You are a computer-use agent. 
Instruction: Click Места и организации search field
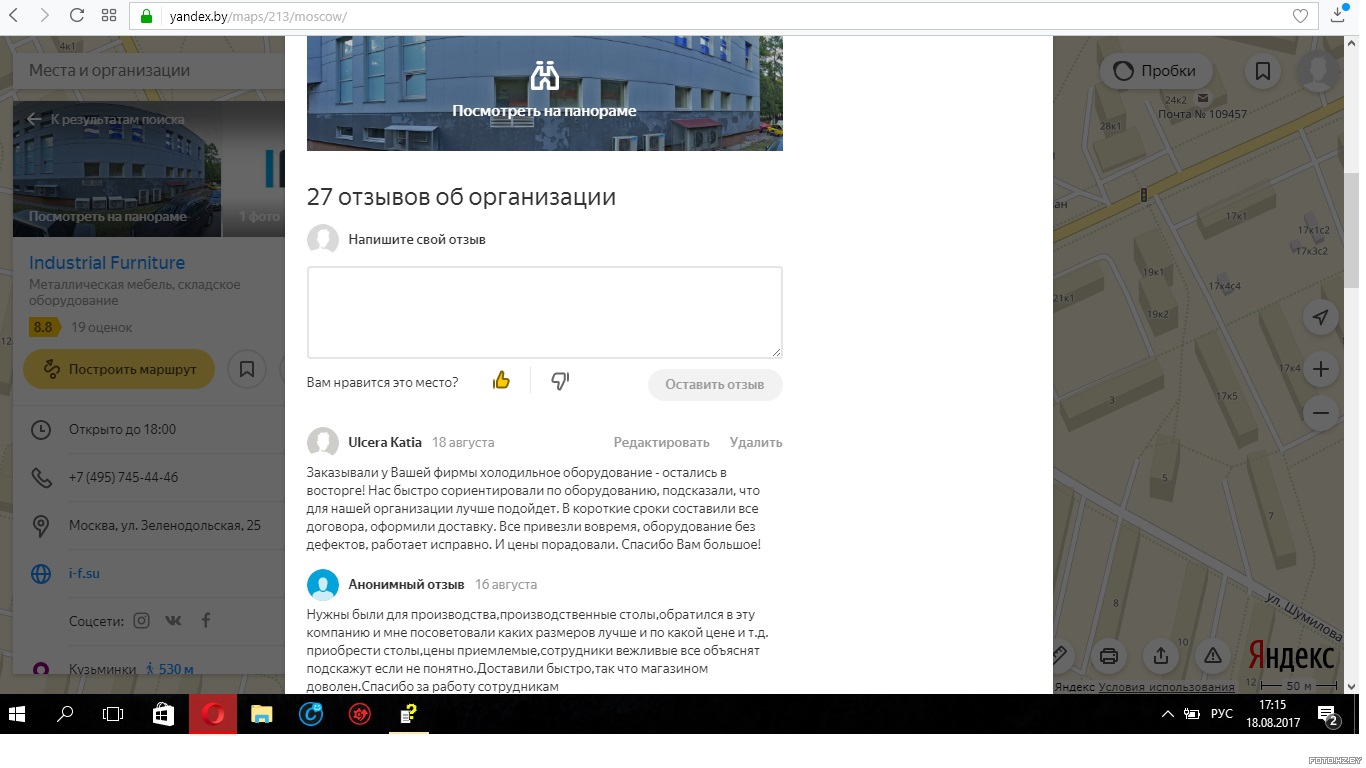[148, 71]
